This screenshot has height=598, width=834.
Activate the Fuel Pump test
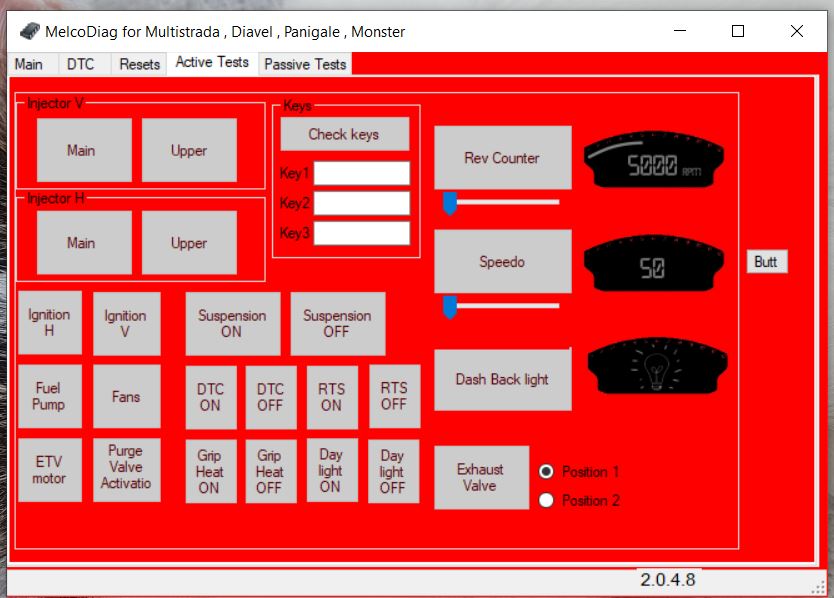point(49,396)
